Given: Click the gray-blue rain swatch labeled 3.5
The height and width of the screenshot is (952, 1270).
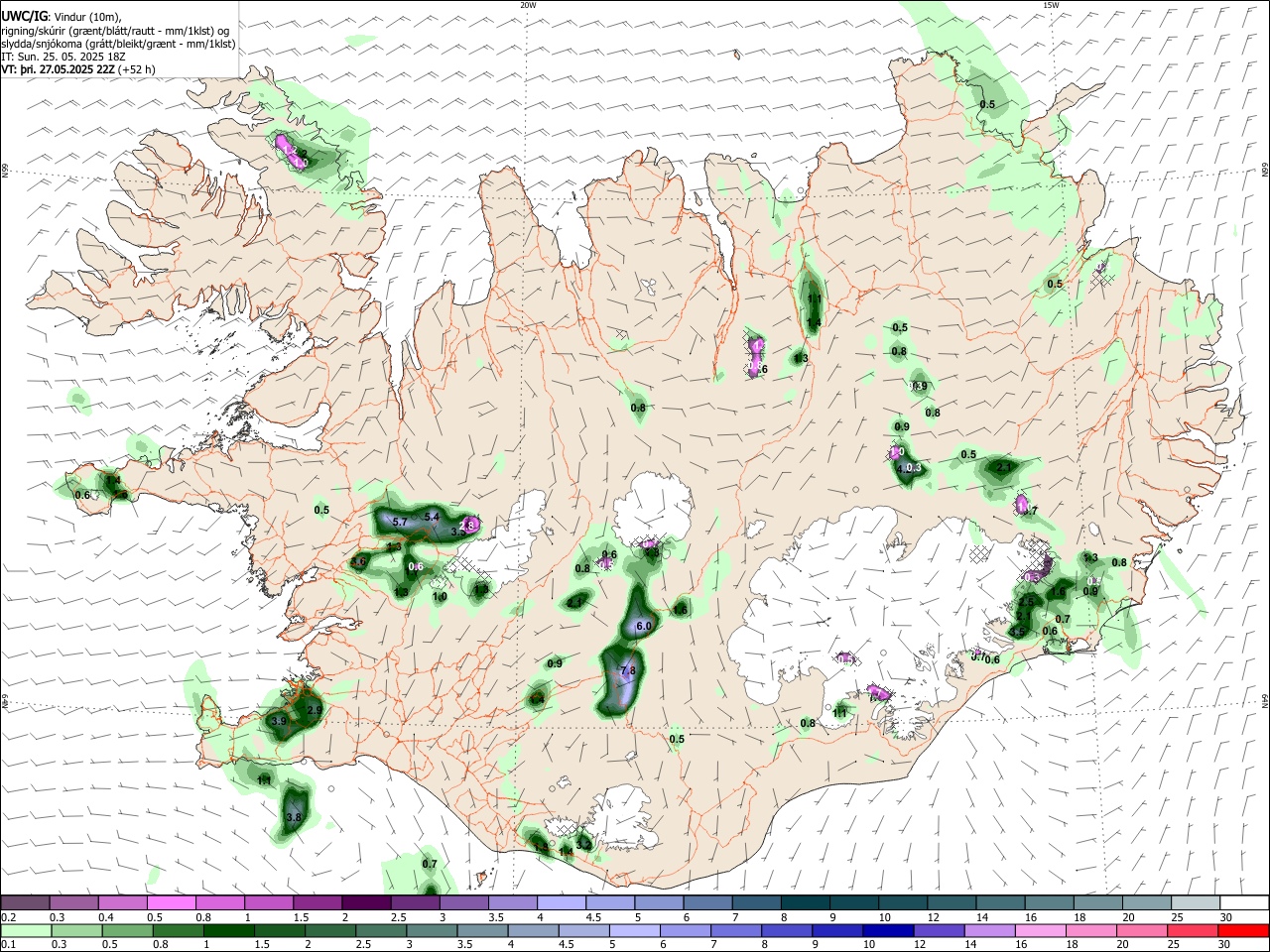Looking at the screenshot, I should (x=483, y=930).
